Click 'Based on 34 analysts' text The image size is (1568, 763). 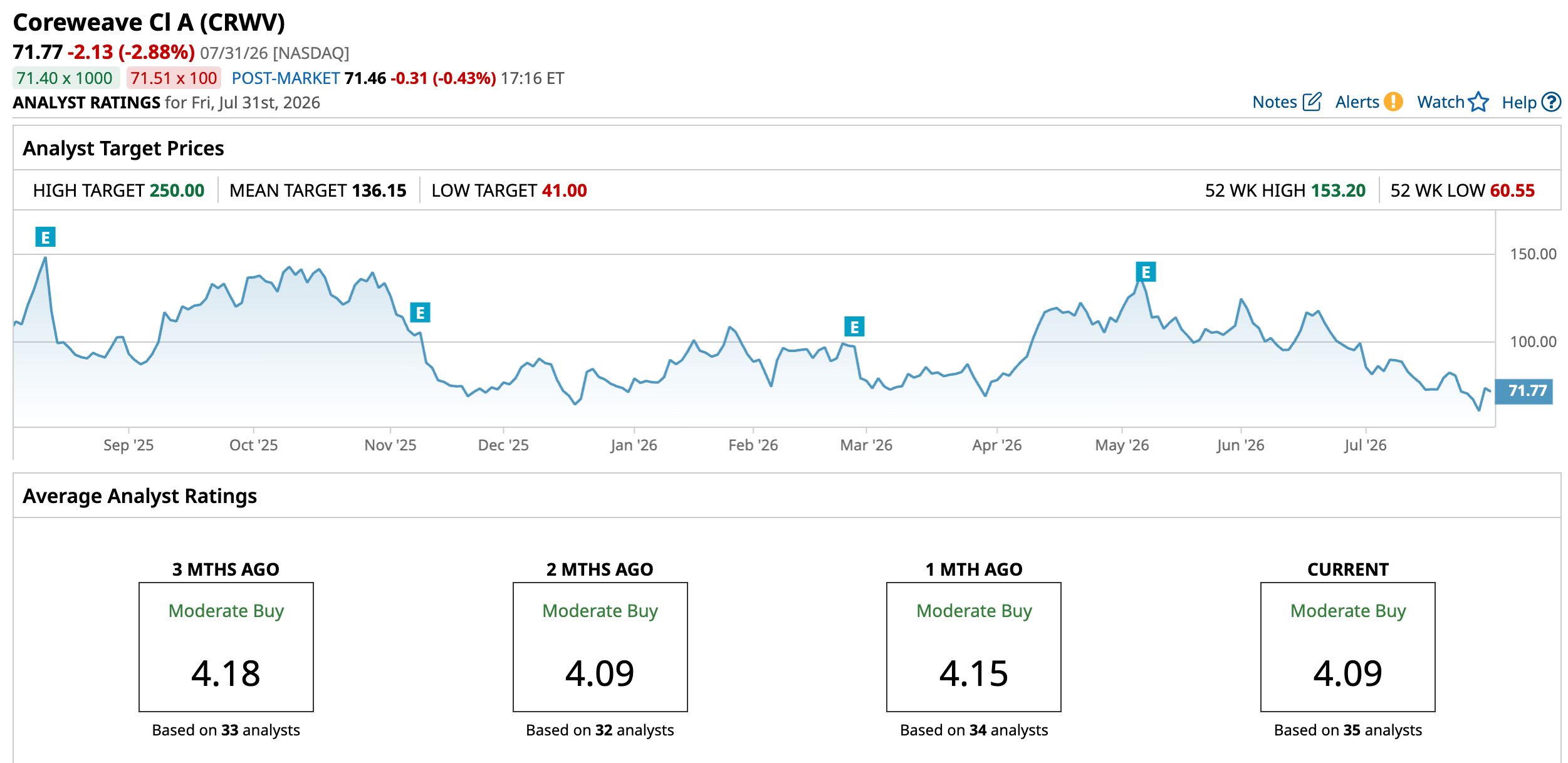click(x=974, y=730)
